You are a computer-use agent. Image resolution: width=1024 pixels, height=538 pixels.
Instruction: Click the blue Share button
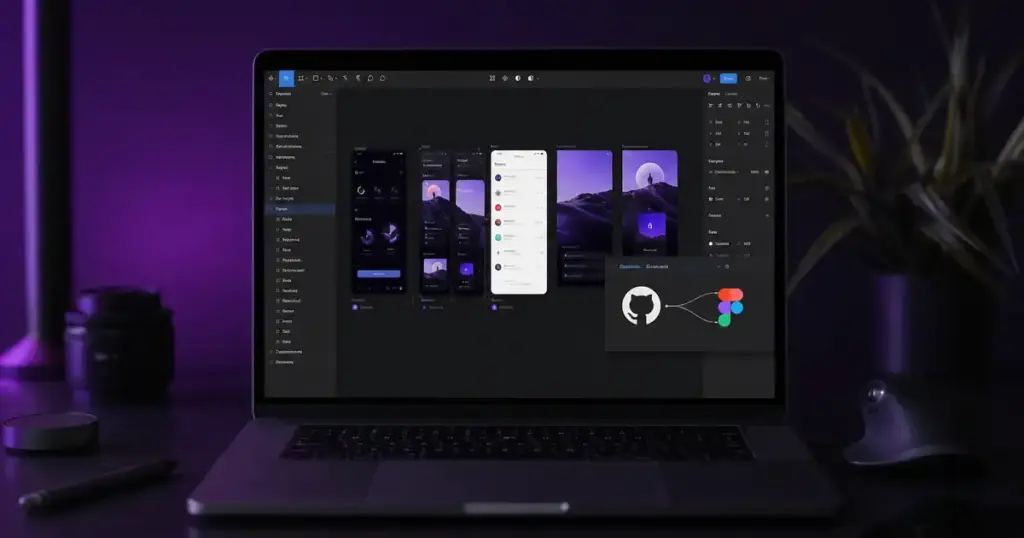728,78
